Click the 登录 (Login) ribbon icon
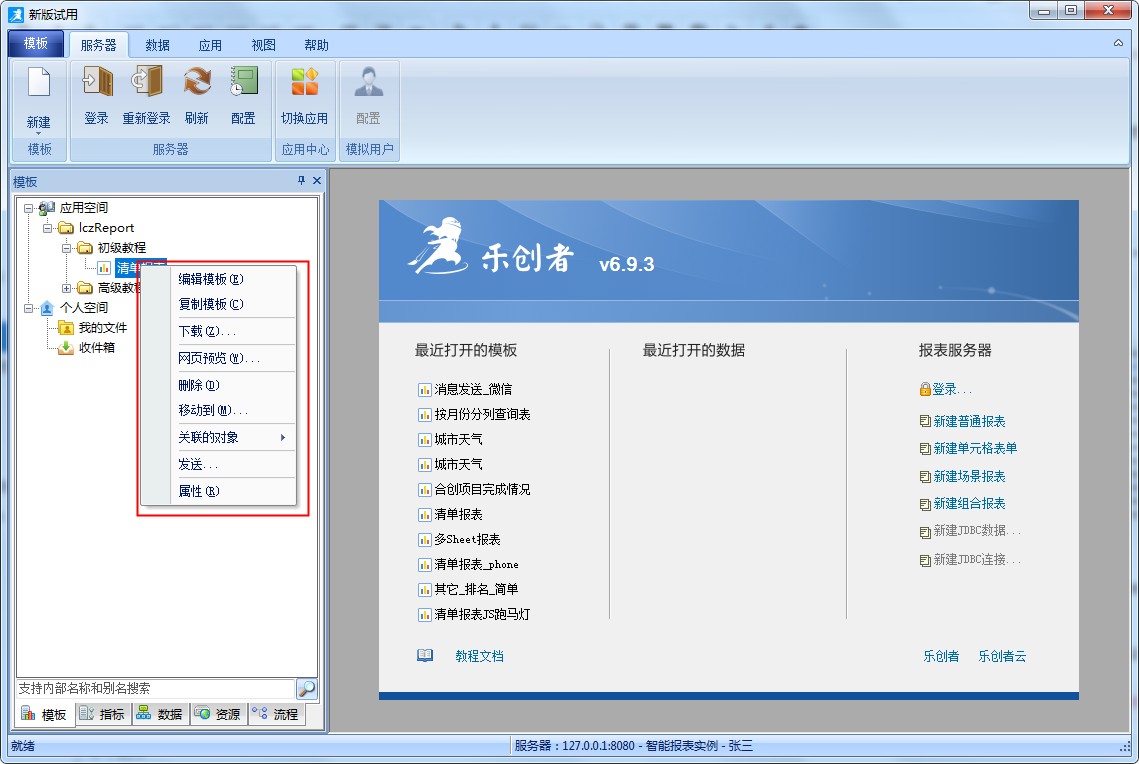Viewport: 1139px width, 764px height. [x=97, y=83]
